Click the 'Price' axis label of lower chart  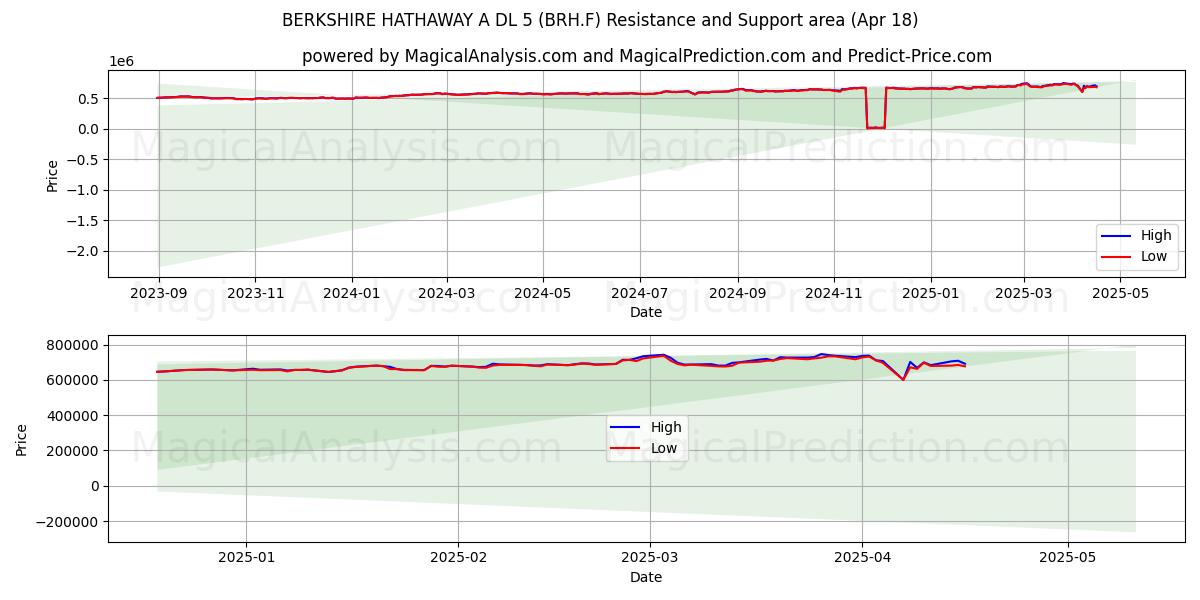point(21,439)
